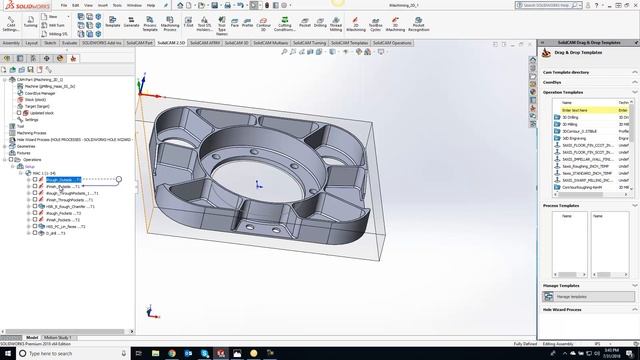
Task: Toggle the Operations folder checkbox
Action: tap(11, 160)
